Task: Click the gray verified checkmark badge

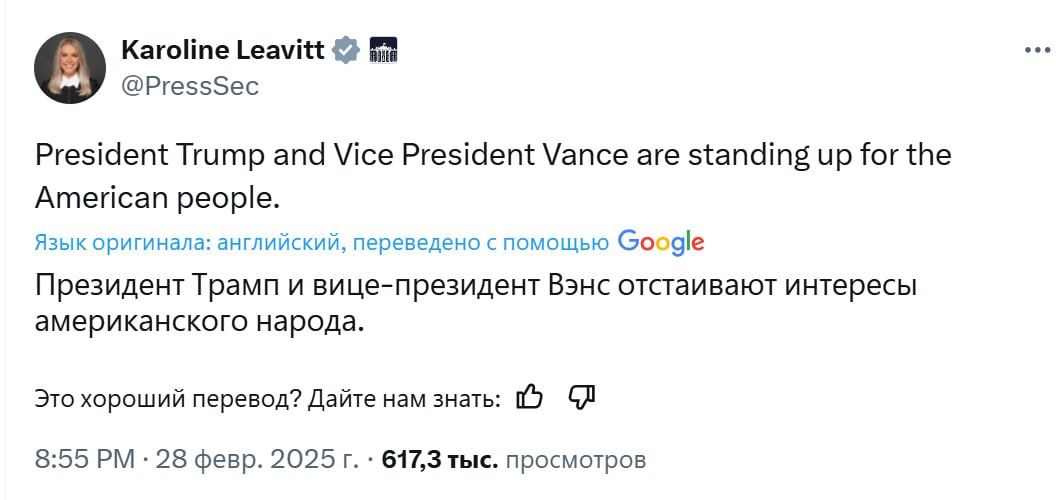Action: 346,50
